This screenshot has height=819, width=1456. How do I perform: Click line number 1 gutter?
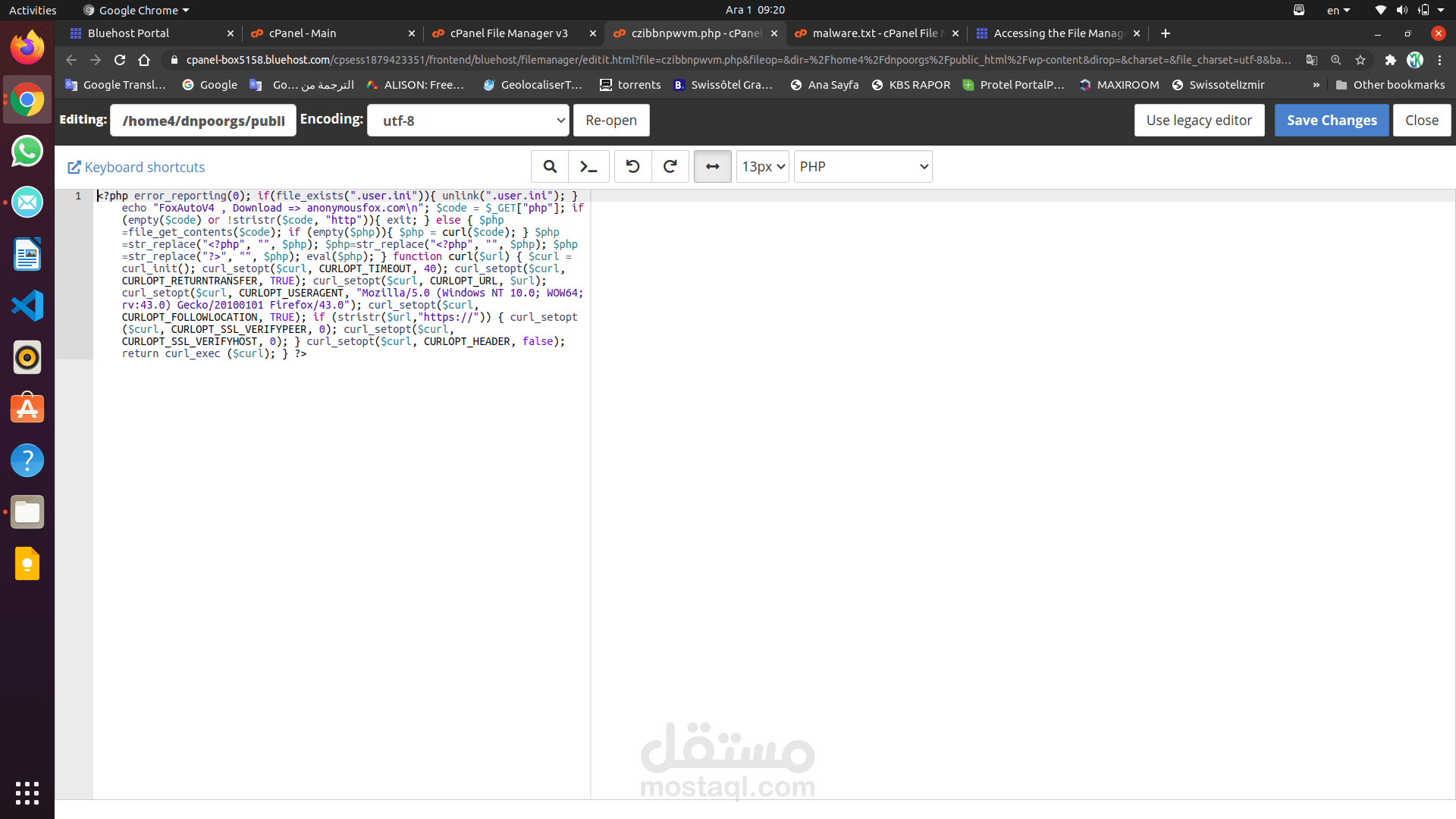tap(78, 196)
